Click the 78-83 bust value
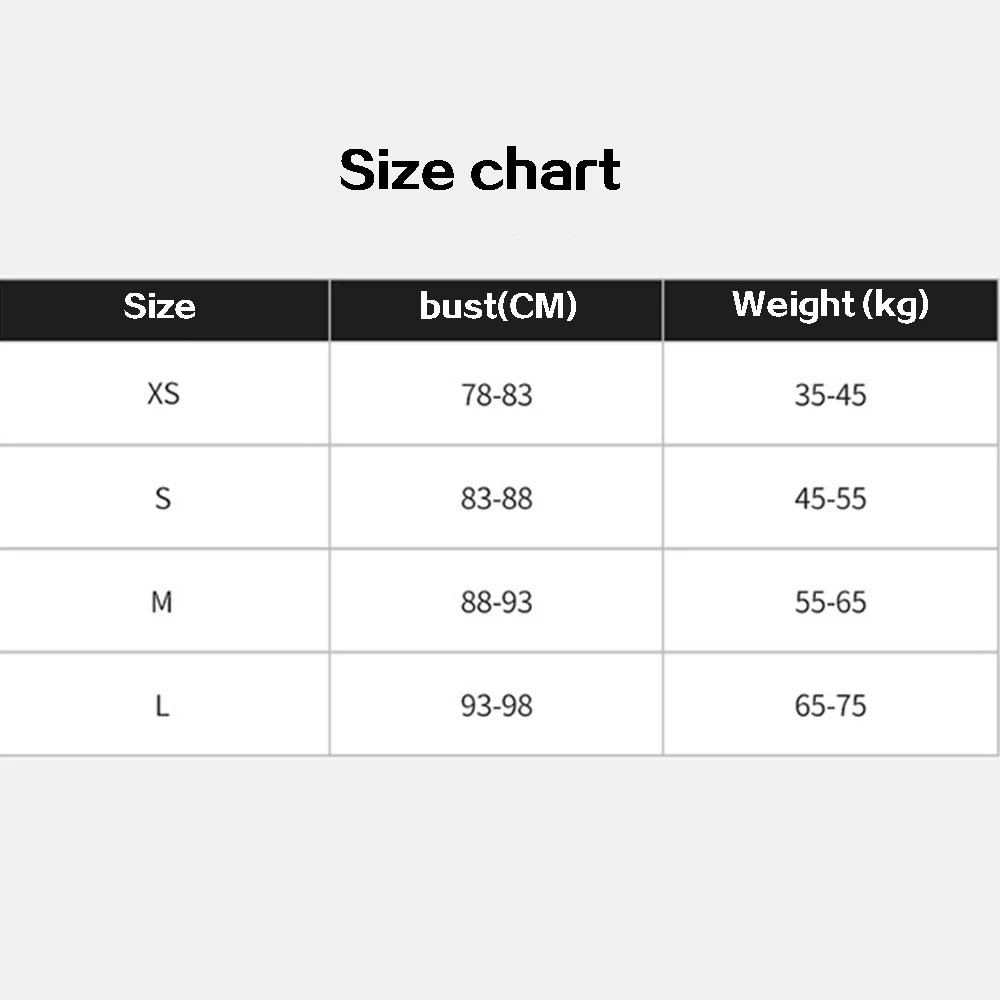1000x1000 pixels. [x=497, y=395]
